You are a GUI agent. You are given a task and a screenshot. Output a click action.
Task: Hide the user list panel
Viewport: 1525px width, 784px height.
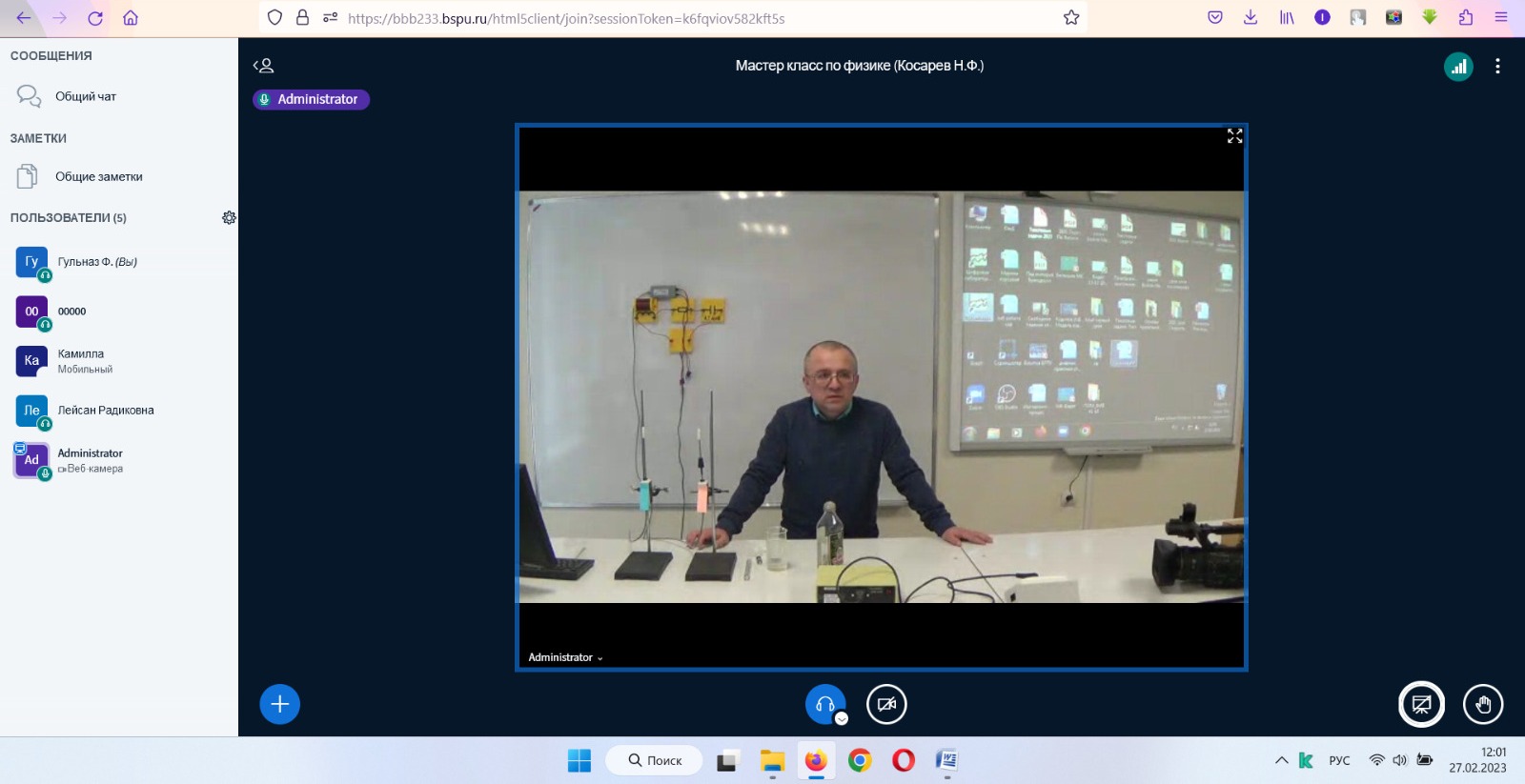(263, 66)
